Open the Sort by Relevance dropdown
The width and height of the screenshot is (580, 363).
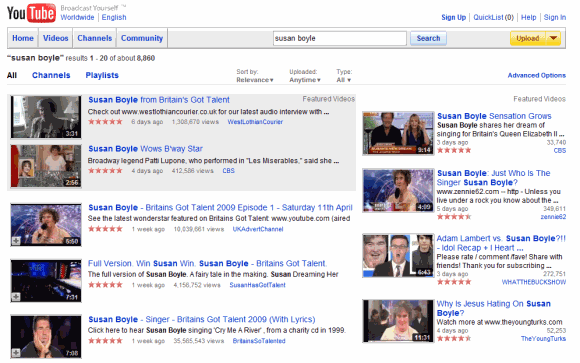[254, 80]
